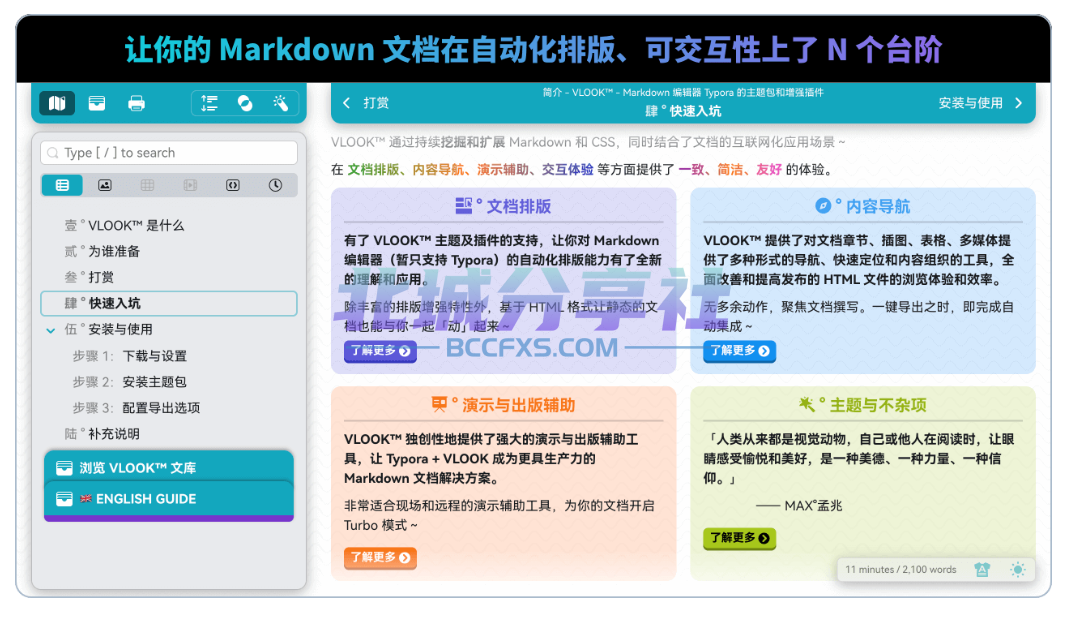Select the 为谁准备 outline item
This screenshot has width=1067, height=618.
102,251
